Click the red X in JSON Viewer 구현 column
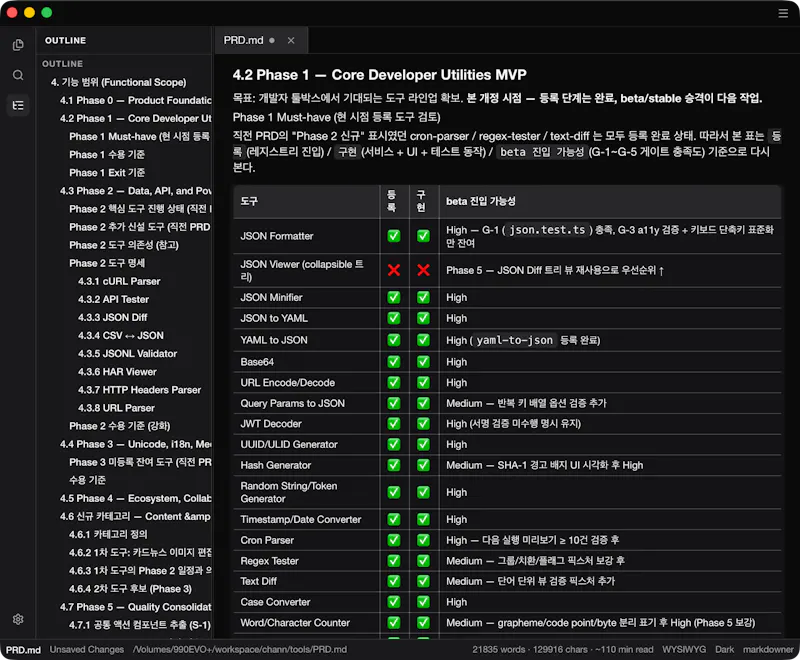 pos(423,270)
